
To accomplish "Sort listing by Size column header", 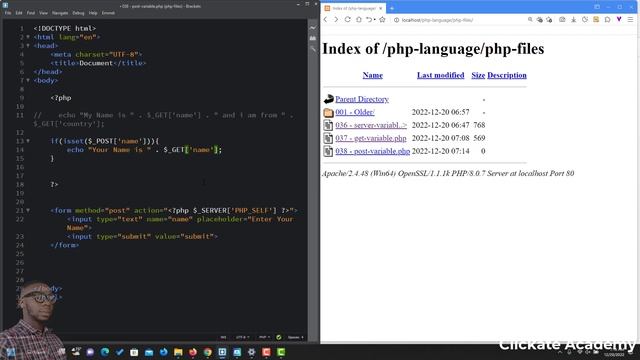I will (x=478, y=75).
